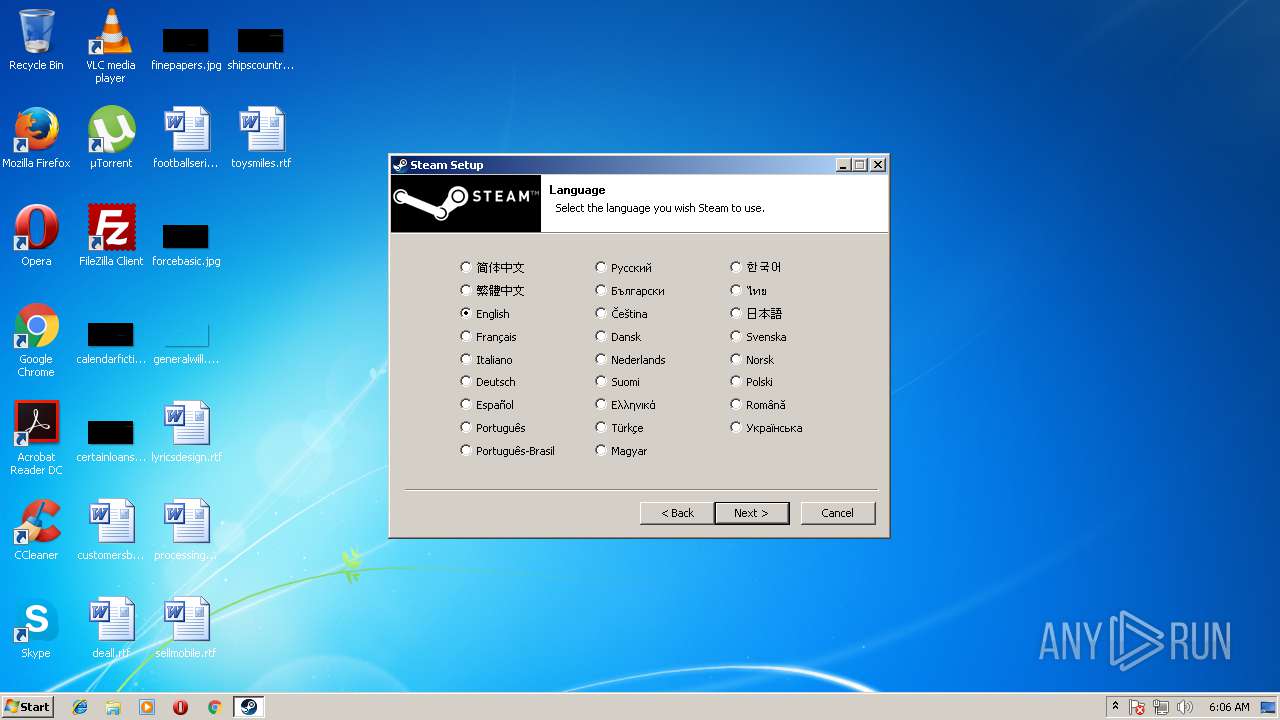Click the volume speaker tray icon
1280x720 pixels.
point(1185,707)
